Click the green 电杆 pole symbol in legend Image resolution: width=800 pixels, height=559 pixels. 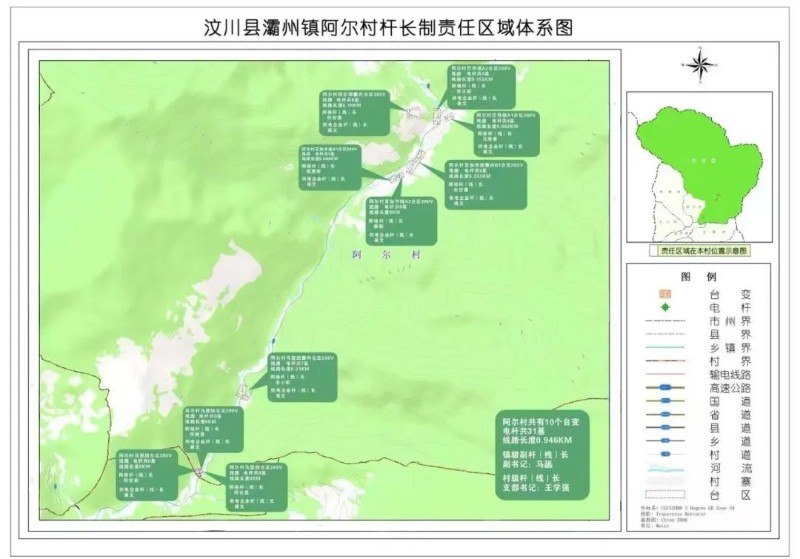[665, 308]
